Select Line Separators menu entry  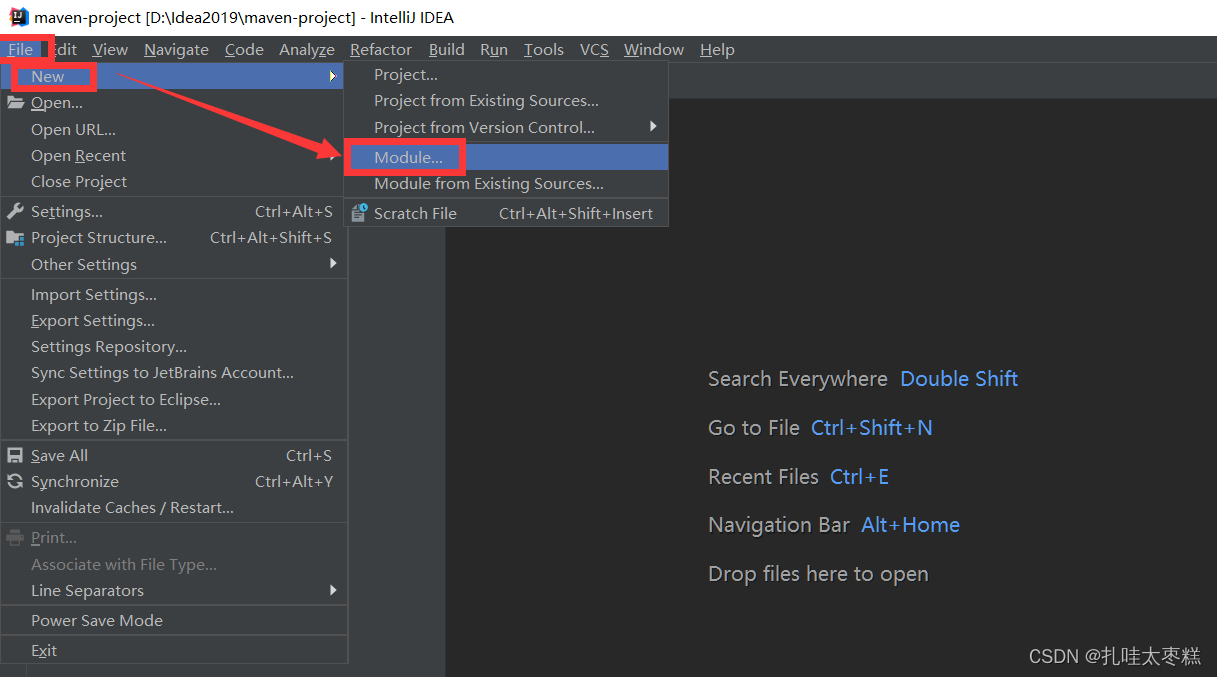[173, 590]
